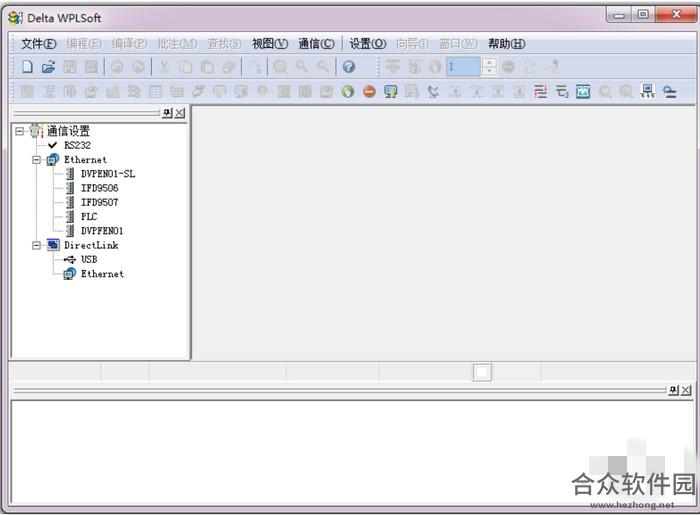
Task: Close the left communication settings panel
Action: (x=179, y=113)
